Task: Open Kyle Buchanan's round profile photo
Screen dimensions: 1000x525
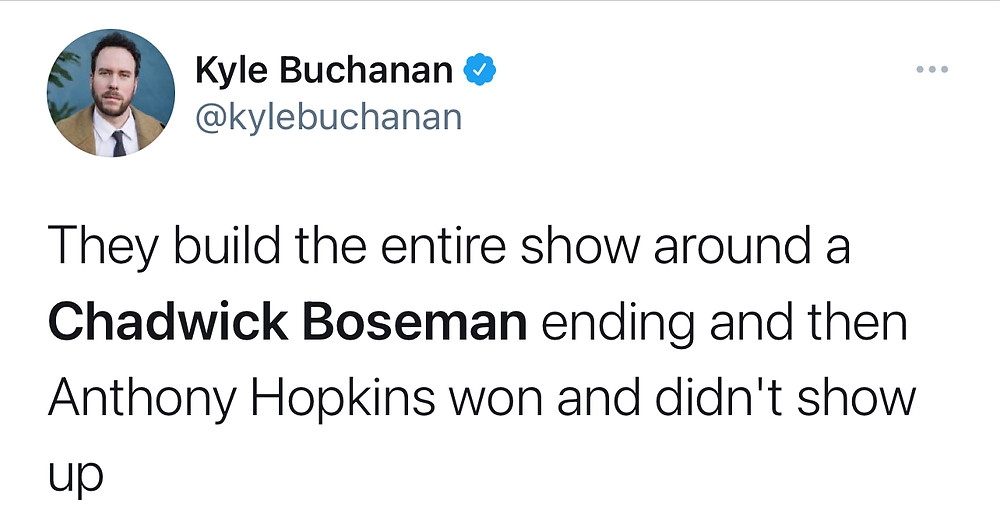Action: [111, 93]
